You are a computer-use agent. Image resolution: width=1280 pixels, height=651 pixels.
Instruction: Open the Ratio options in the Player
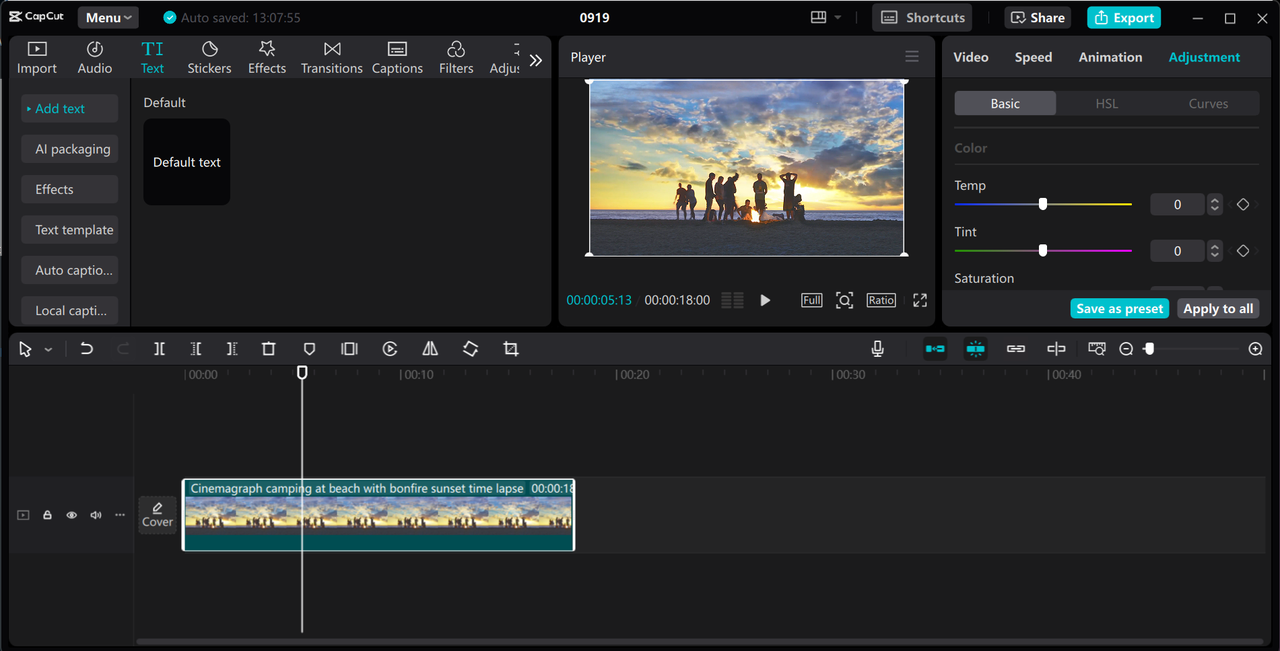pyautogui.click(x=881, y=300)
